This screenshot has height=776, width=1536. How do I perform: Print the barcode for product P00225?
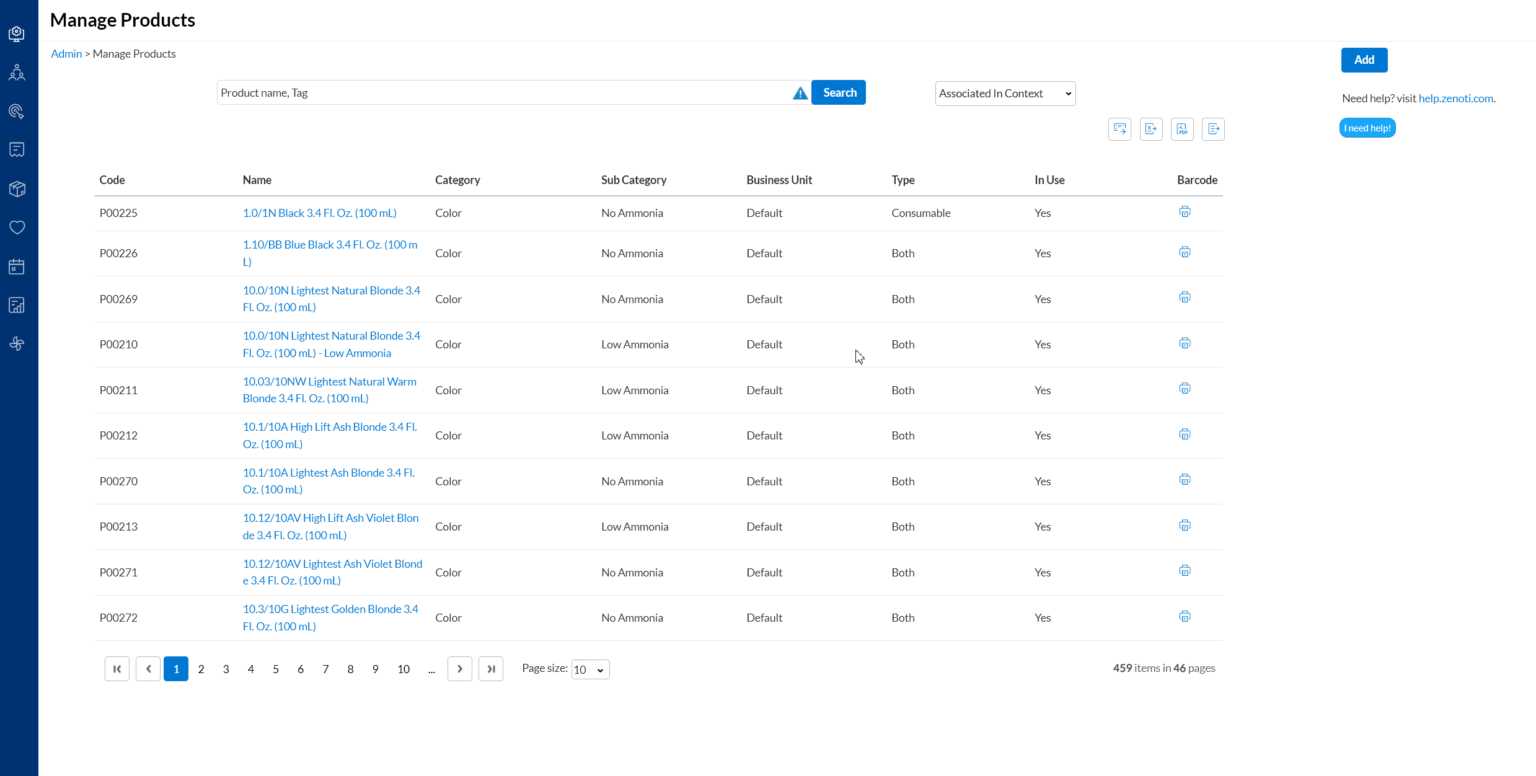1185,211
